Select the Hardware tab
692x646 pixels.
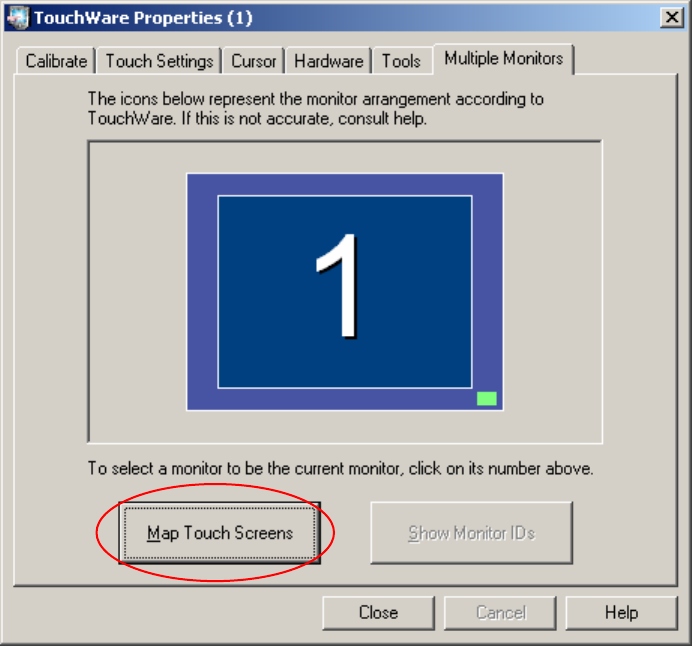point(328,61)
